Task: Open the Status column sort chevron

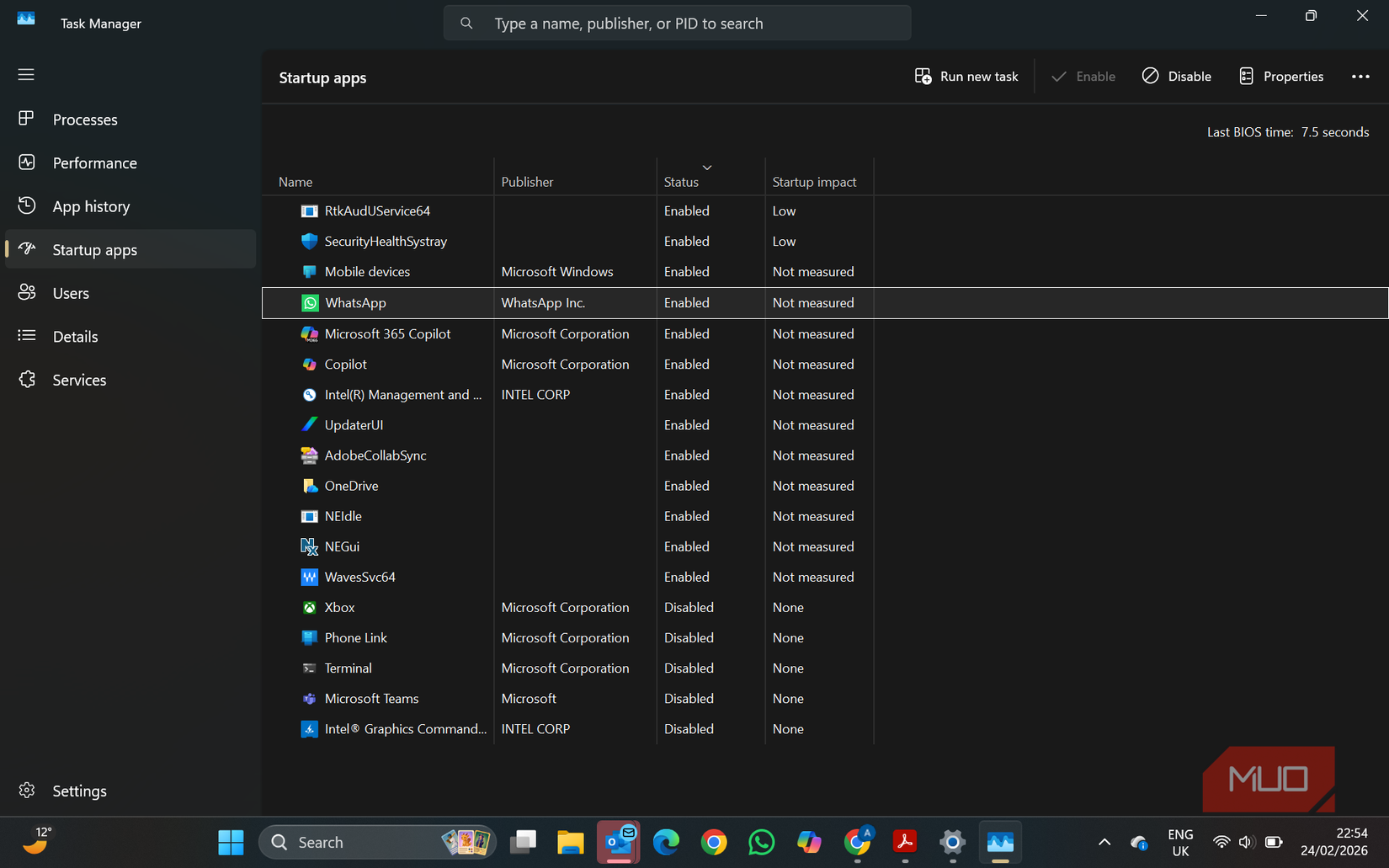Action: pos(707,168)
